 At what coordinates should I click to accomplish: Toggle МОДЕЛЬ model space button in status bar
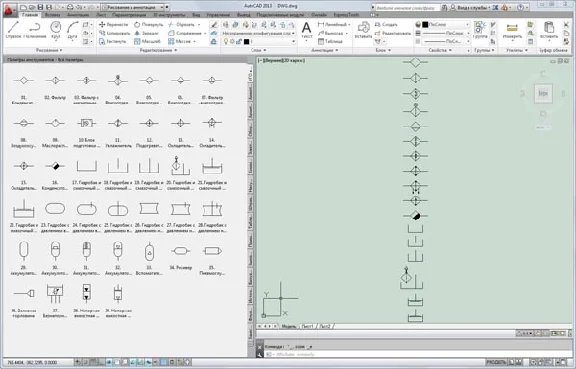pyautogui.click(x=496, y=363)
